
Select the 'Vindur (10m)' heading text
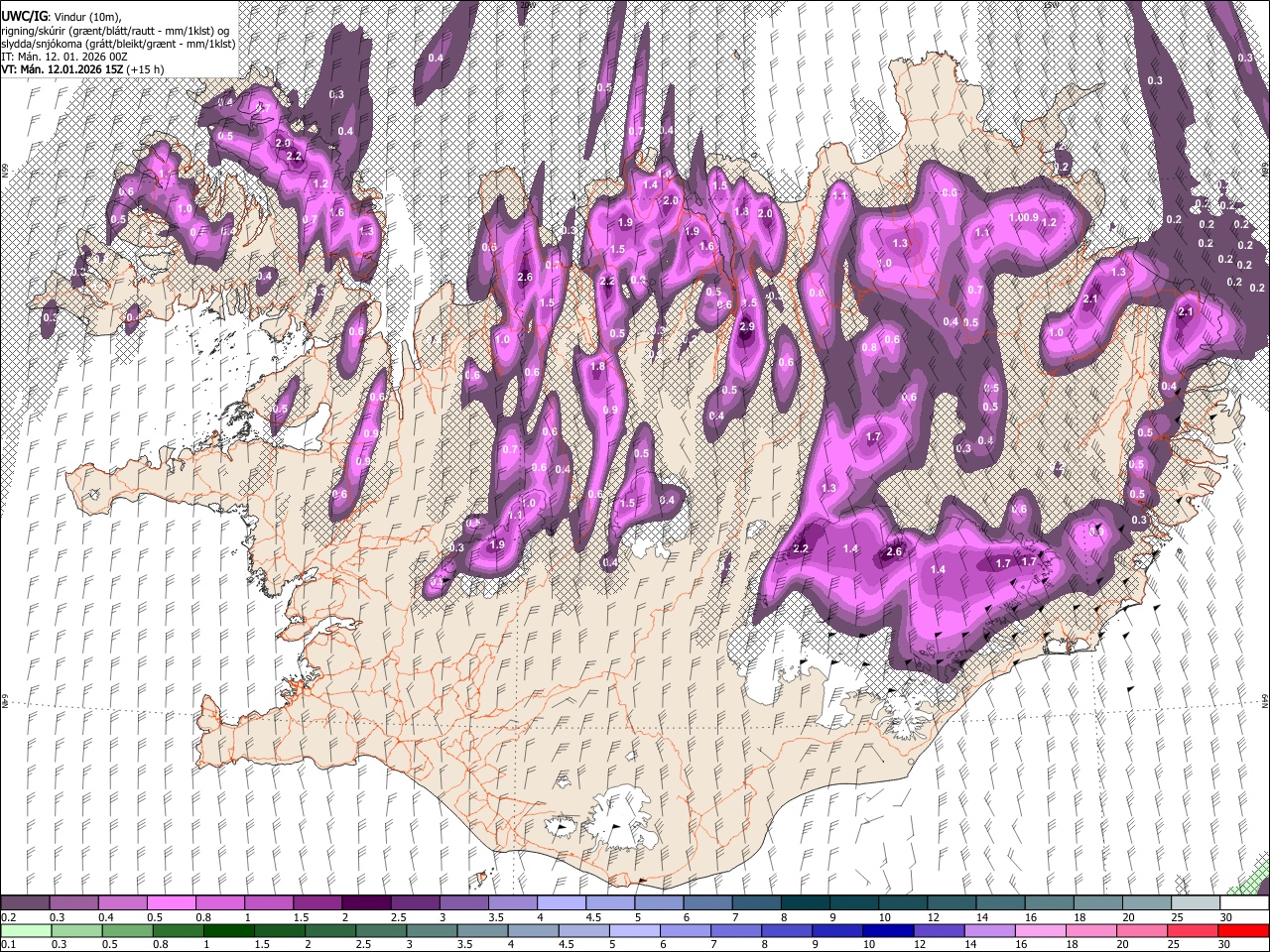tap(88, 17)
